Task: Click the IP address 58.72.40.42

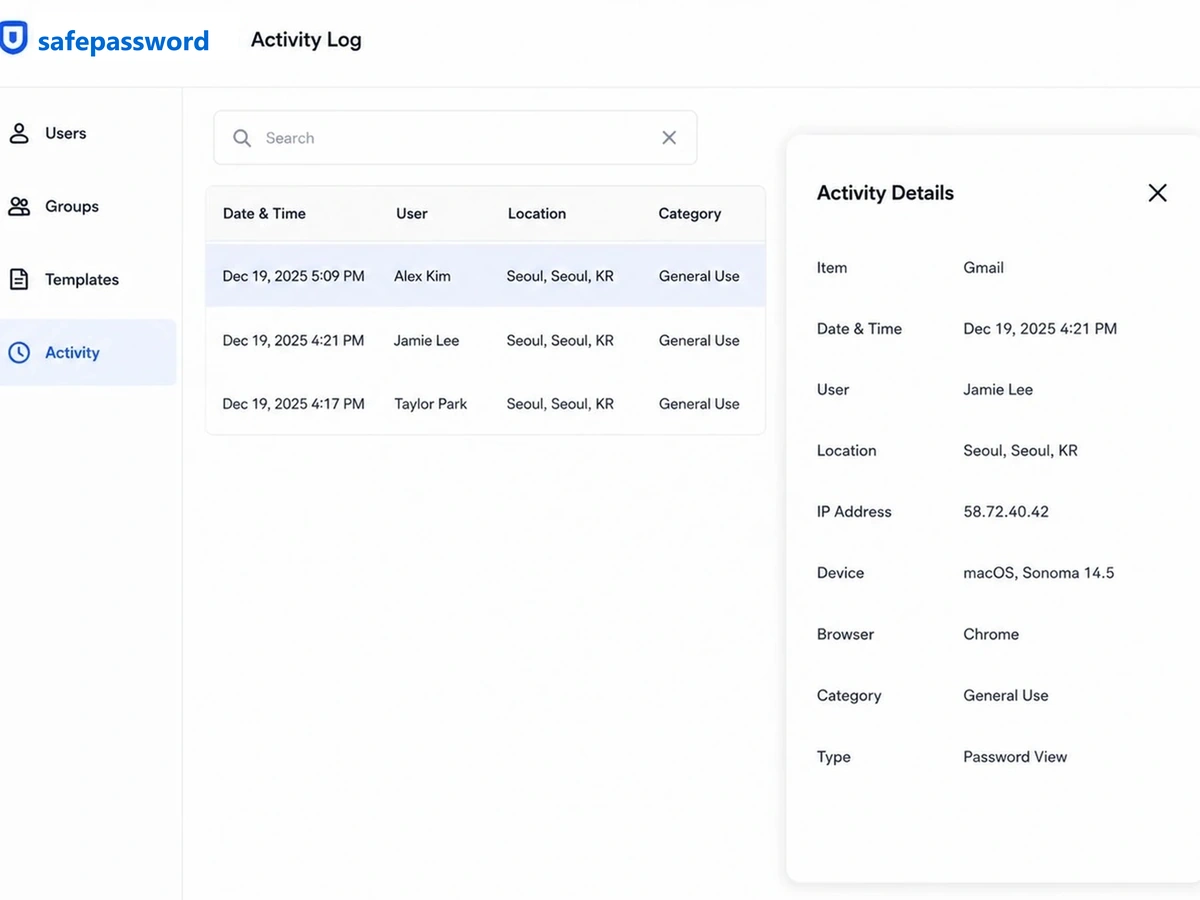Action: [1006, 512]
